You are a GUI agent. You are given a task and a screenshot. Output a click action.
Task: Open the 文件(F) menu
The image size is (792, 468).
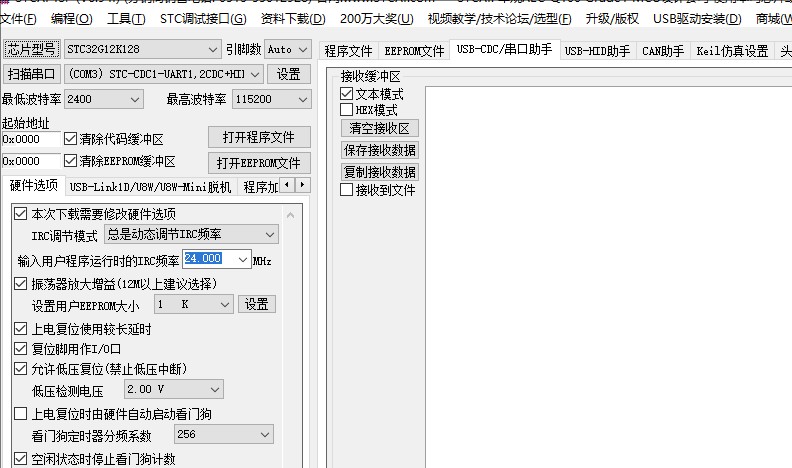18,19
